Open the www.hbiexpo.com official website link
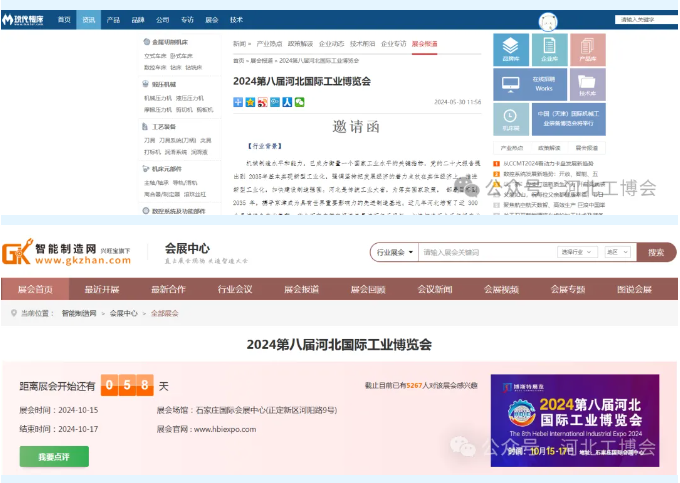The image size is (680, 483). pyautogui.click(x=225, y=429)
